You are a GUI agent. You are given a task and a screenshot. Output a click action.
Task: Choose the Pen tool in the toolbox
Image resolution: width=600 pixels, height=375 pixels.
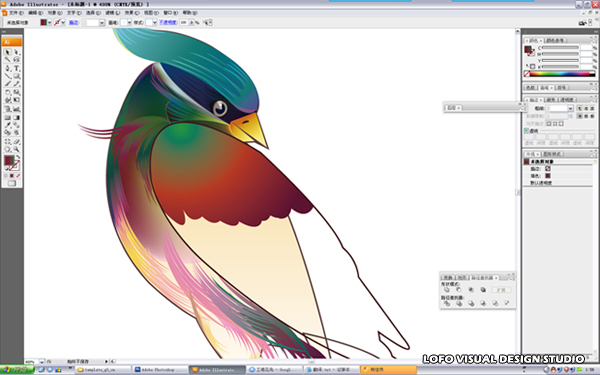point(8,68)
